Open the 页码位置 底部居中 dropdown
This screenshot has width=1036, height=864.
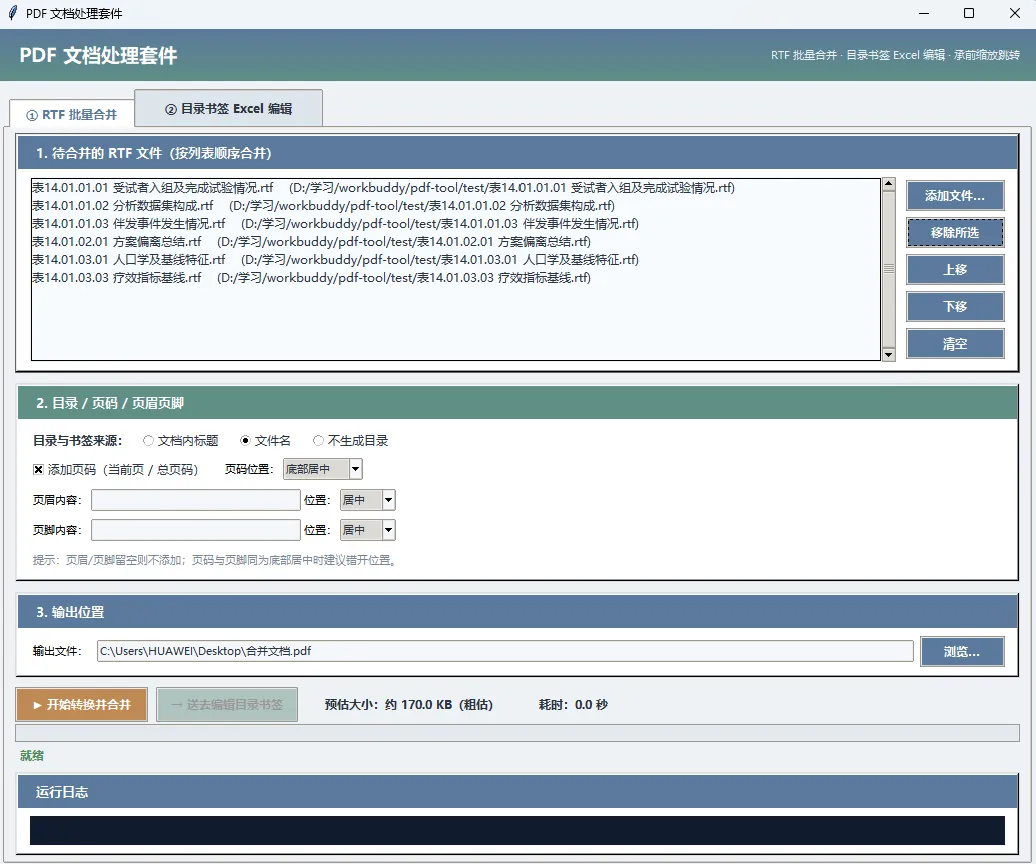(x=322, y=469)
